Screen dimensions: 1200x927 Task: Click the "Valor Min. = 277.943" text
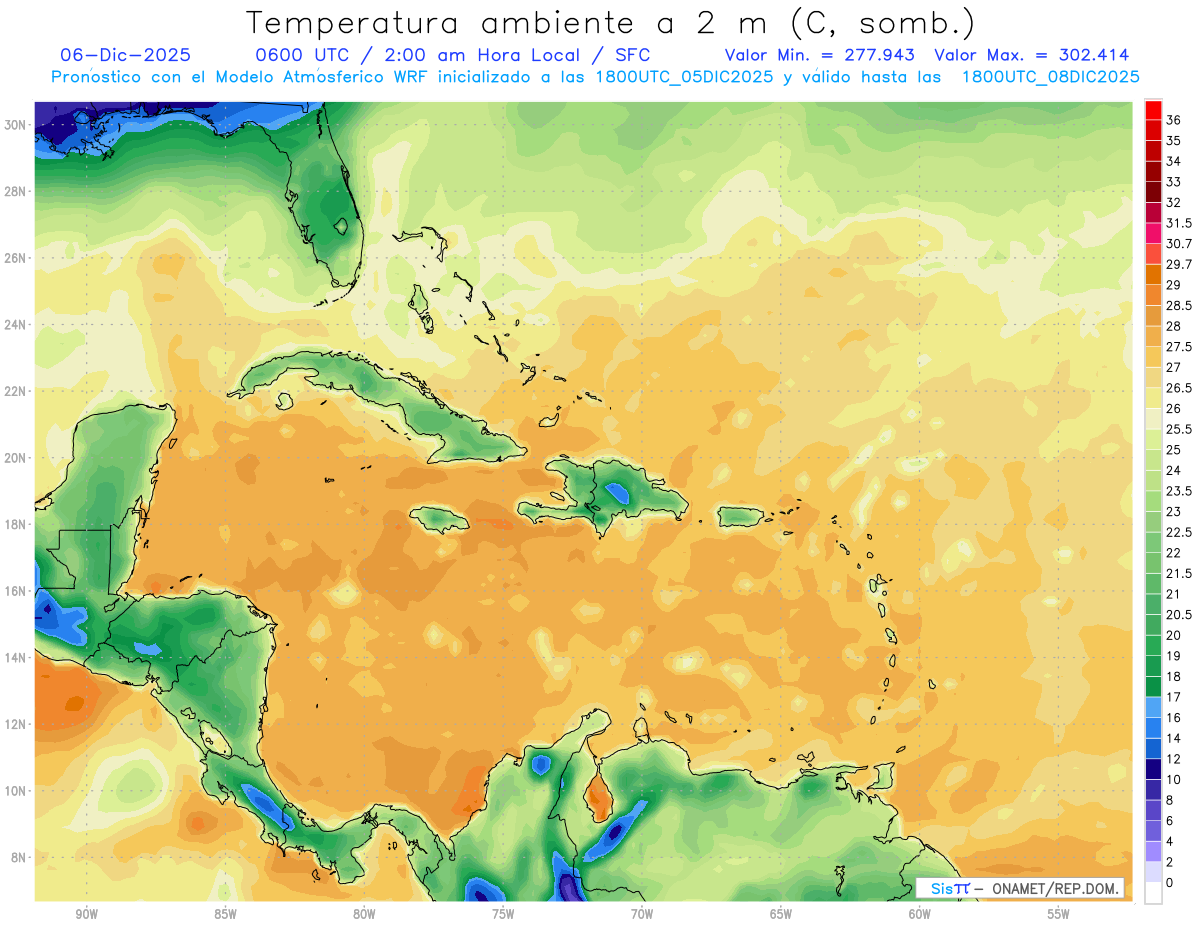(x=821, y=55)
